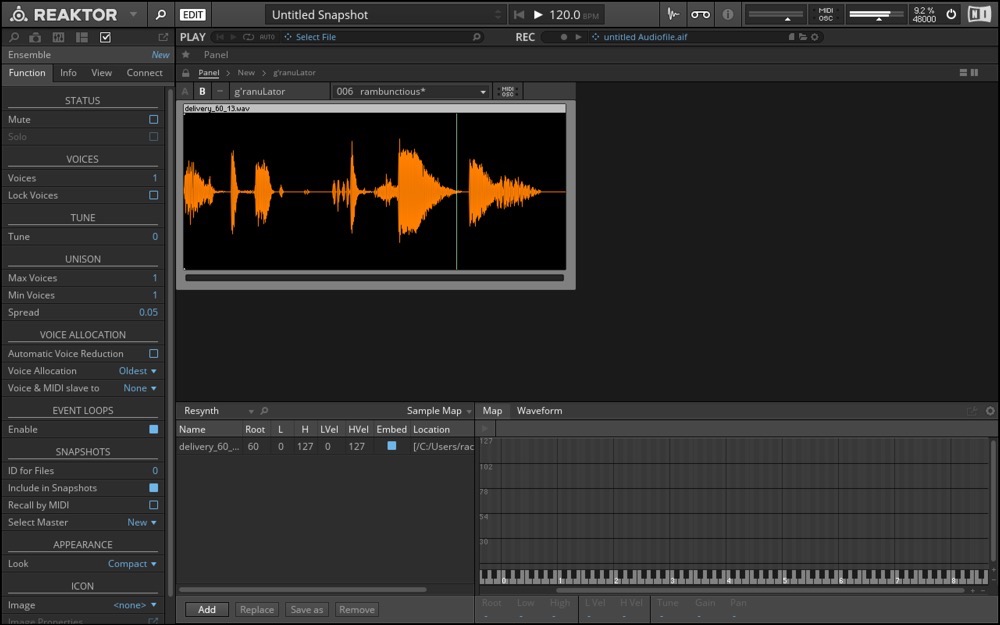Viewport: 1000px width, 625px height.
Task: Switch to the Function tab
Action: click(x=27, y=73)
